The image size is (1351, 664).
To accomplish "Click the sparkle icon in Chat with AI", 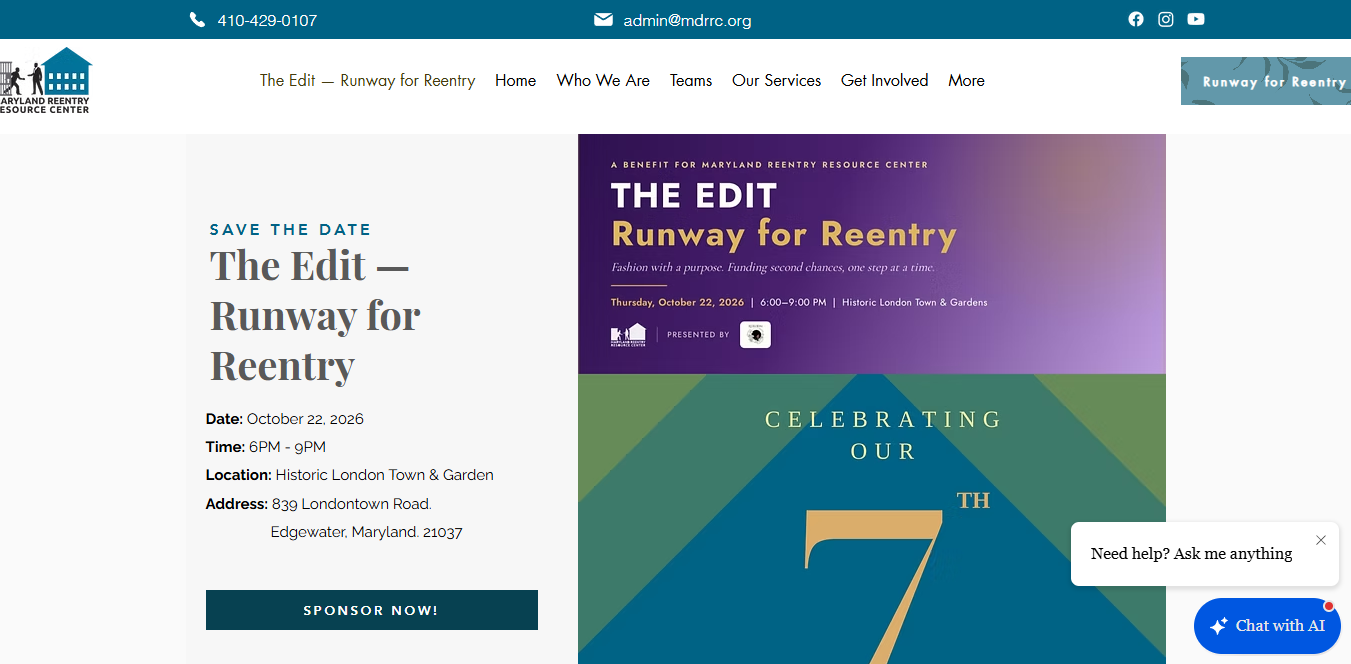I will tap(1218, 626).
